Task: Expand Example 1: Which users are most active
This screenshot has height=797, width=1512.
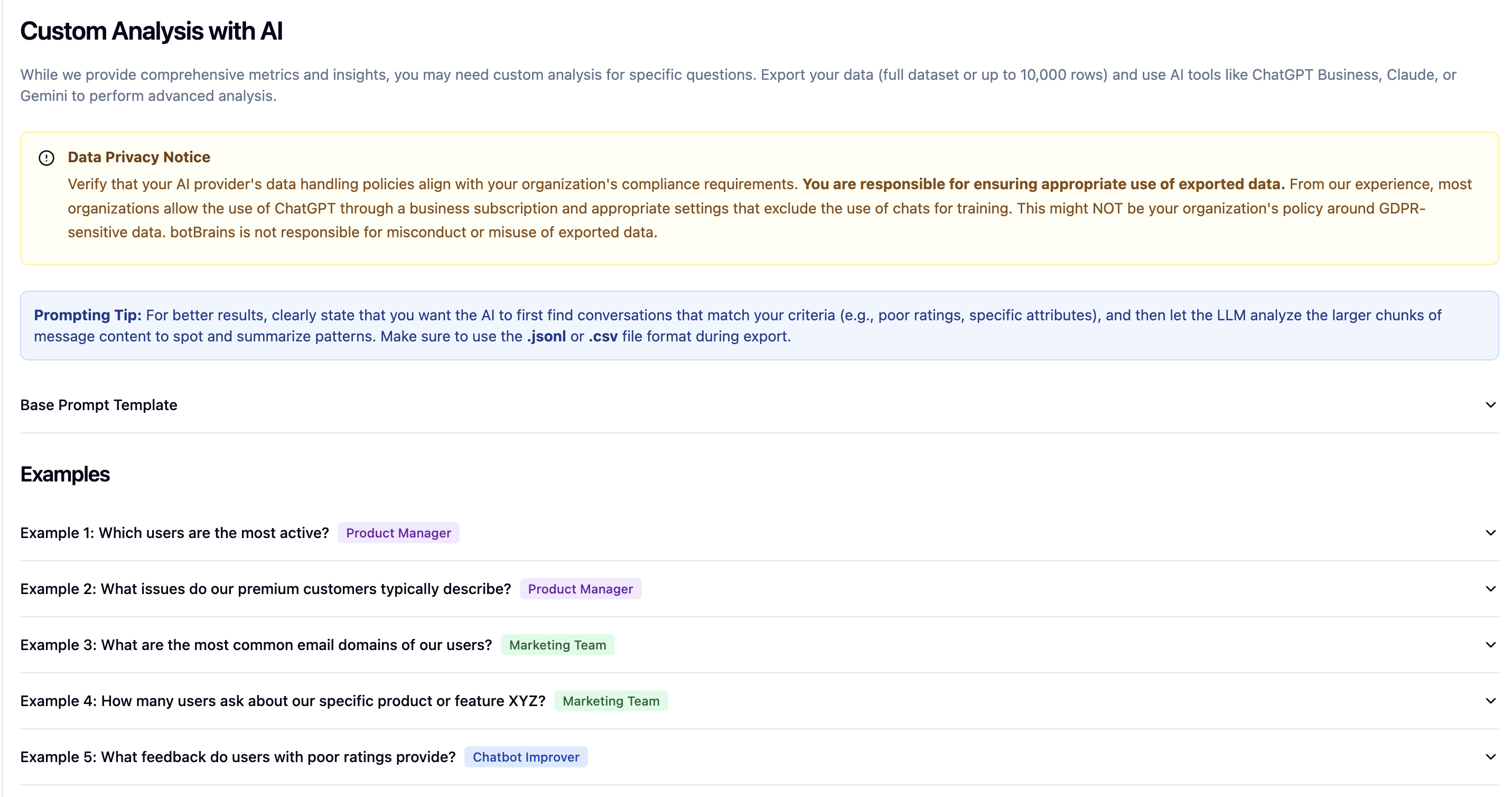Action: [174, 533]
